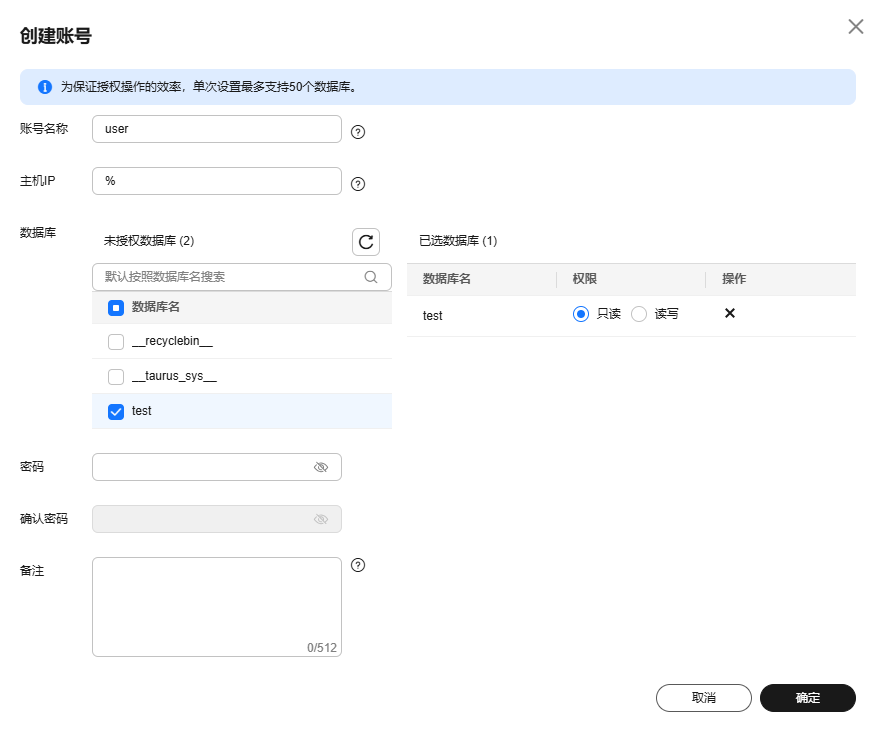The height and width of the screenshot is (730, 875).
Task: Select the read-only (只读) permission radio
Action: (x=581, y=314)
